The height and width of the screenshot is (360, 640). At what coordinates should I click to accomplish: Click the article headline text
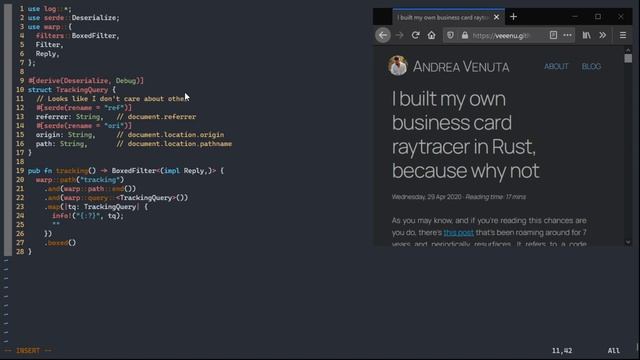[465, 135]
